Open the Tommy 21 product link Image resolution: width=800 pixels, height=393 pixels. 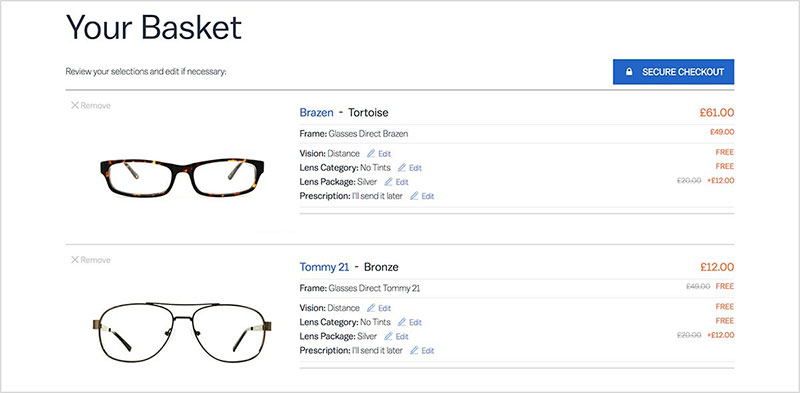coord(324,267)
